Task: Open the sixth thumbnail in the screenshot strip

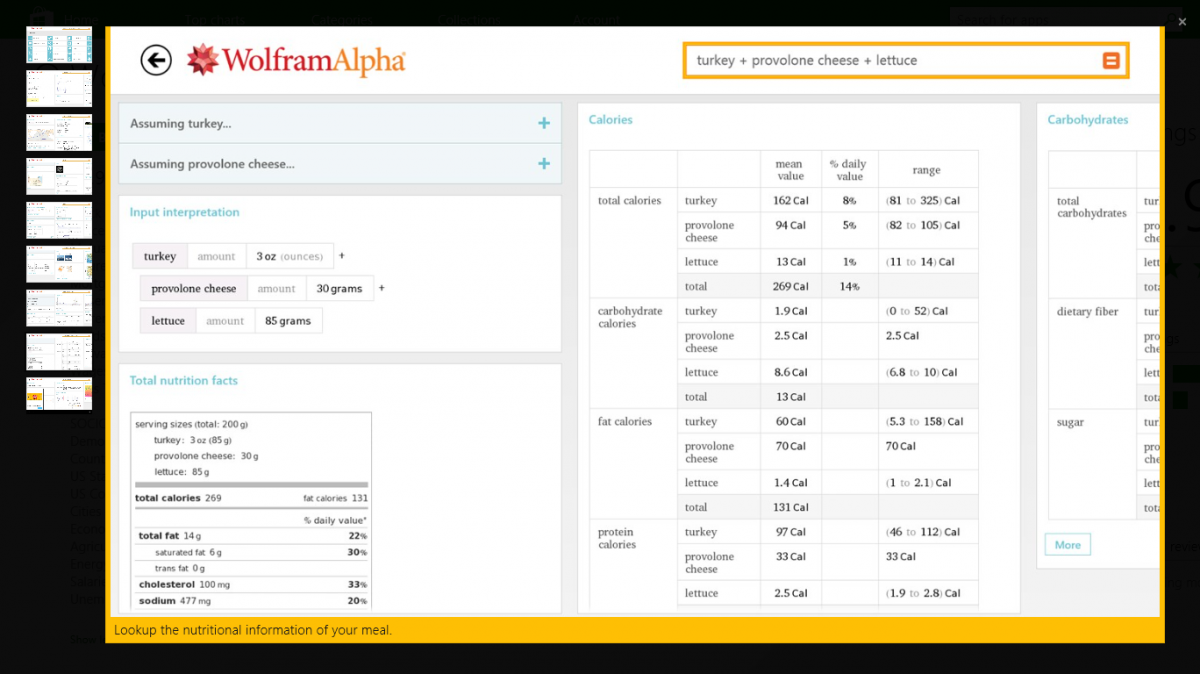Action: coord(59,264)
